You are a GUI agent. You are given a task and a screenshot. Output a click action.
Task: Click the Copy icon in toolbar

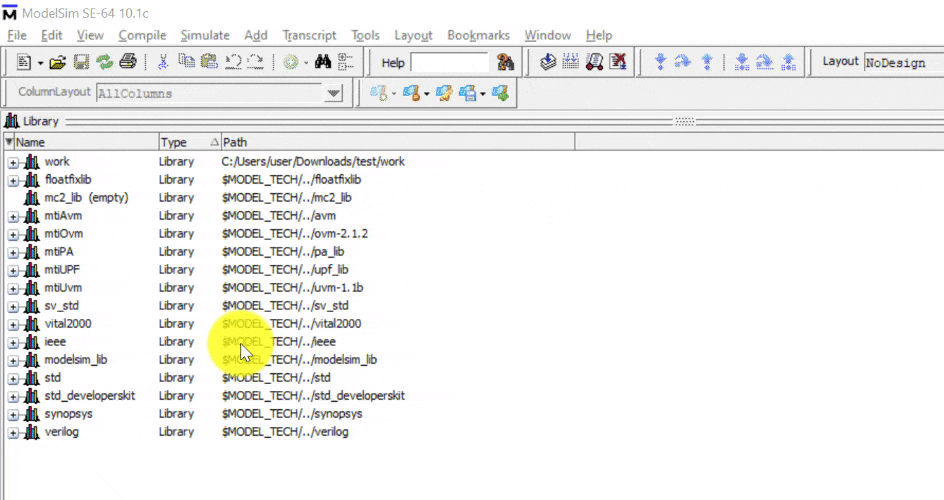point(187,61)
